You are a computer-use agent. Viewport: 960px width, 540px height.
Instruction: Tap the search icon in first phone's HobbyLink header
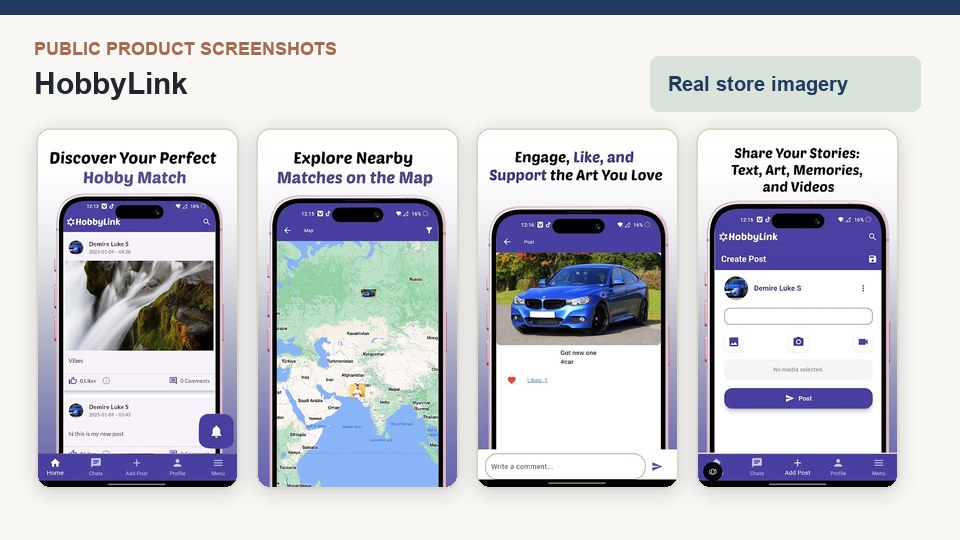(206, 222)
